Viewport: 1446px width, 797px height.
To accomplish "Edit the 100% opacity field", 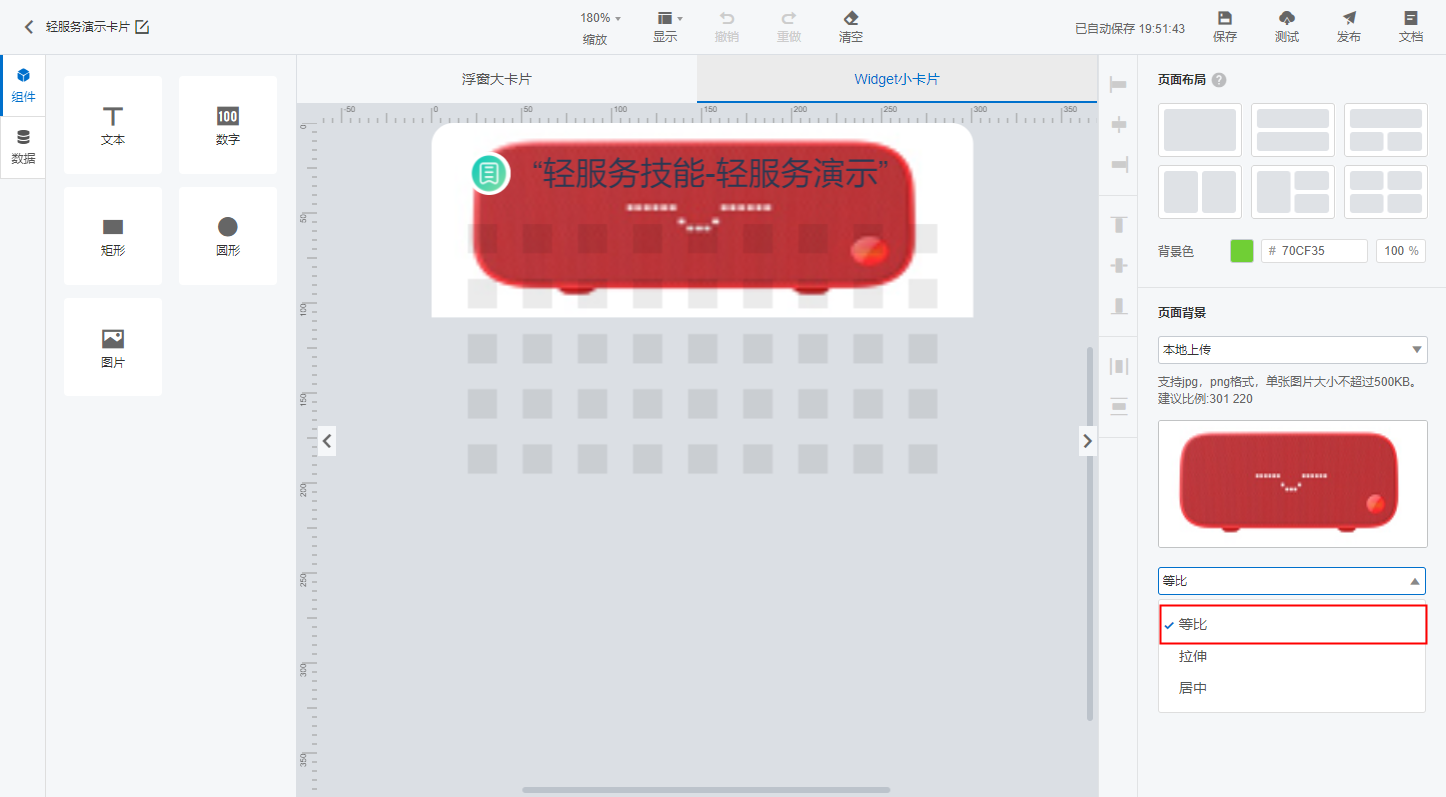I will click(x=1401, y=251).
